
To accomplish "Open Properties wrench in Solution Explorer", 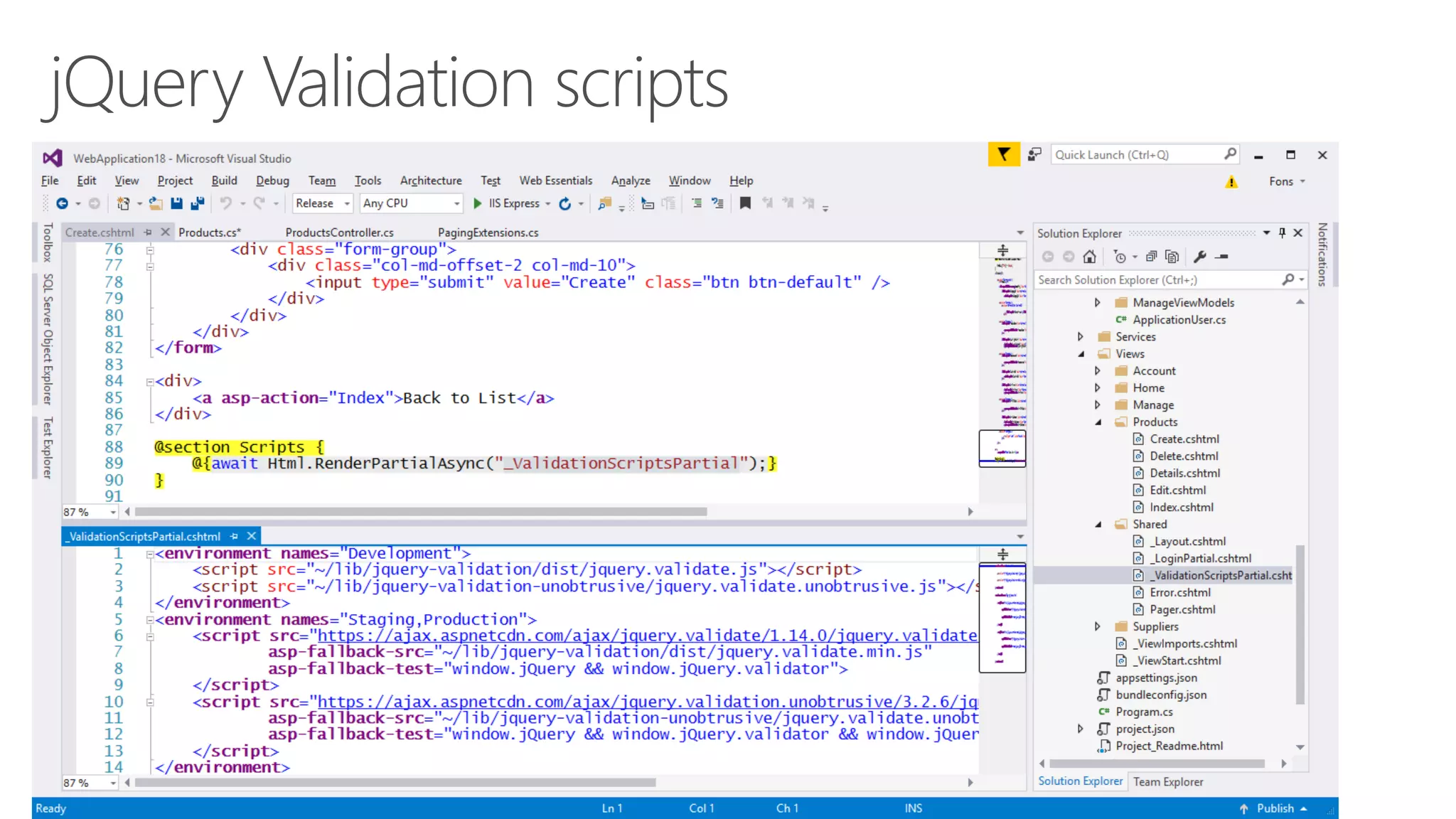I will coord(1200,257).
